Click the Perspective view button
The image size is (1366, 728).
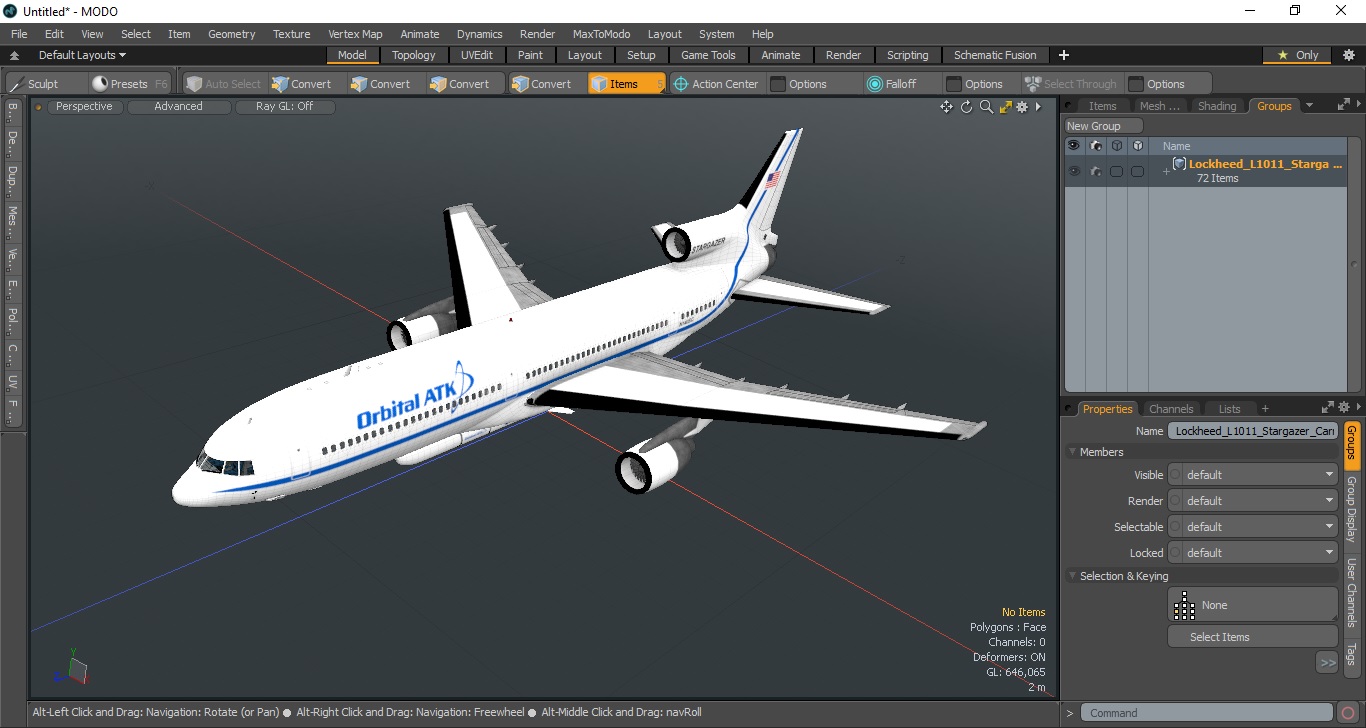(x=84, y=106)
